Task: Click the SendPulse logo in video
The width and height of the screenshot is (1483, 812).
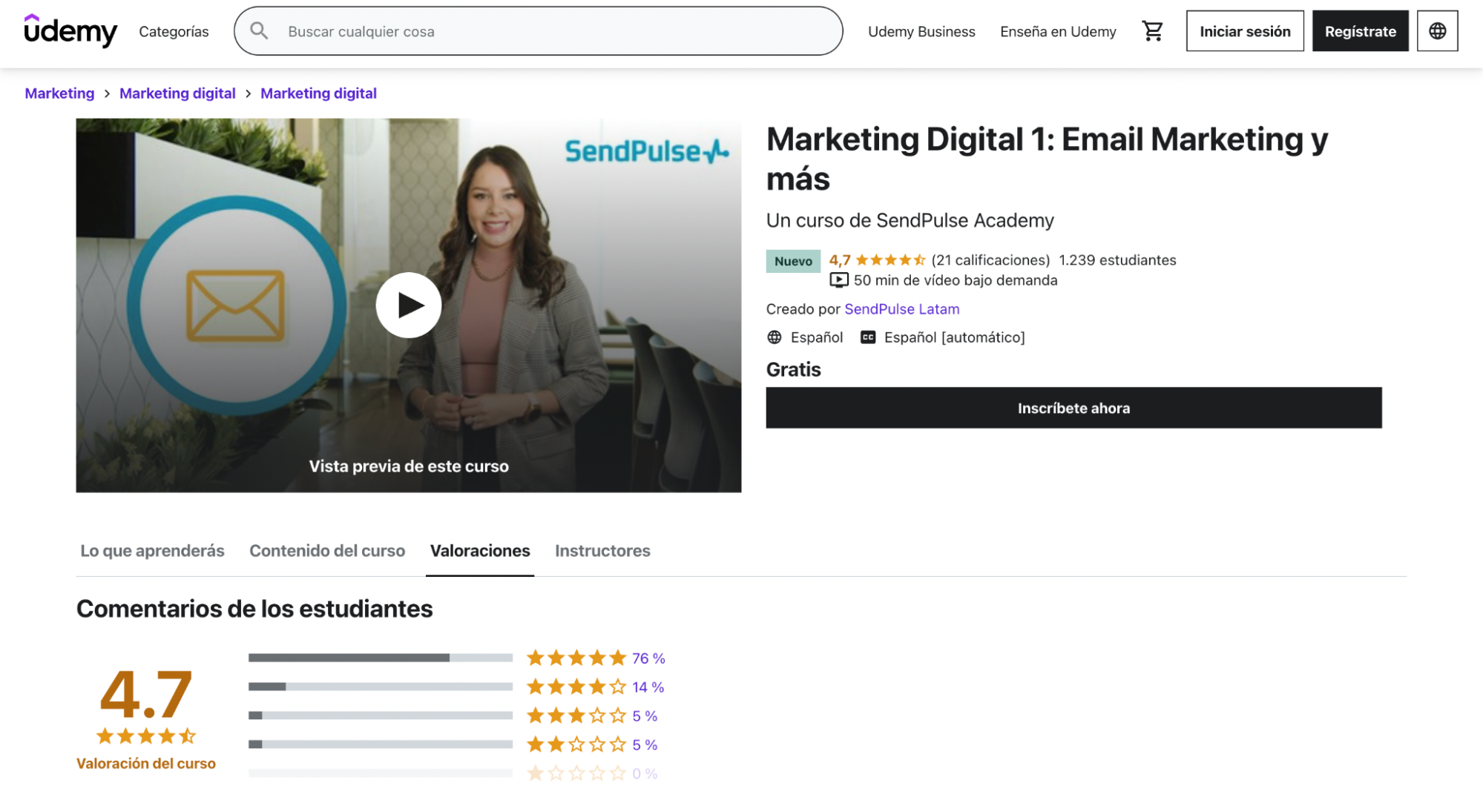Action: click(646, 151)
